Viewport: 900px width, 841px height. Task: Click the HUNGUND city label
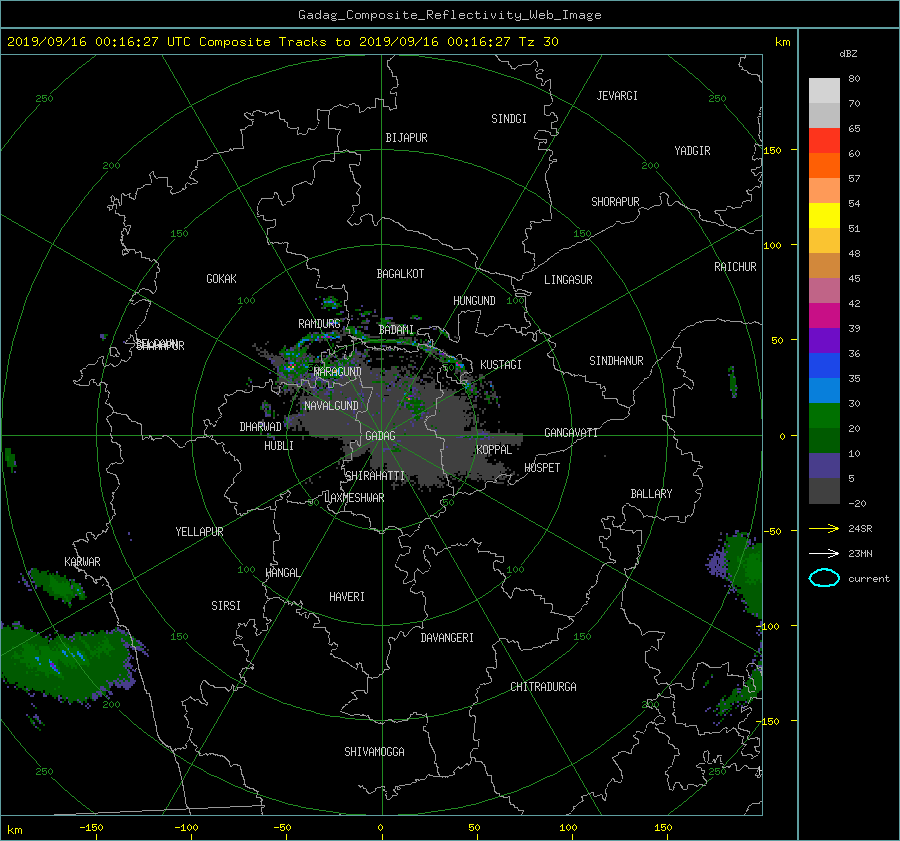[474, 300]
